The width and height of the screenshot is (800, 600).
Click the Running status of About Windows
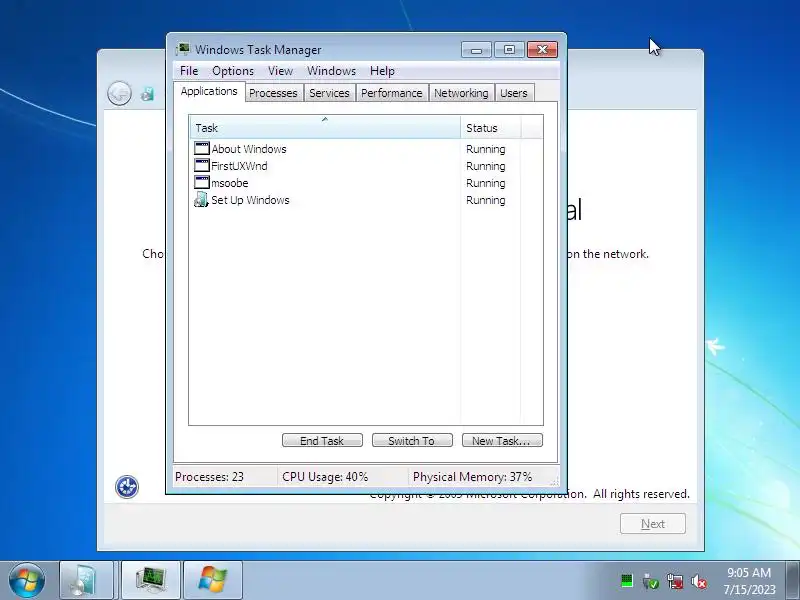486,149
